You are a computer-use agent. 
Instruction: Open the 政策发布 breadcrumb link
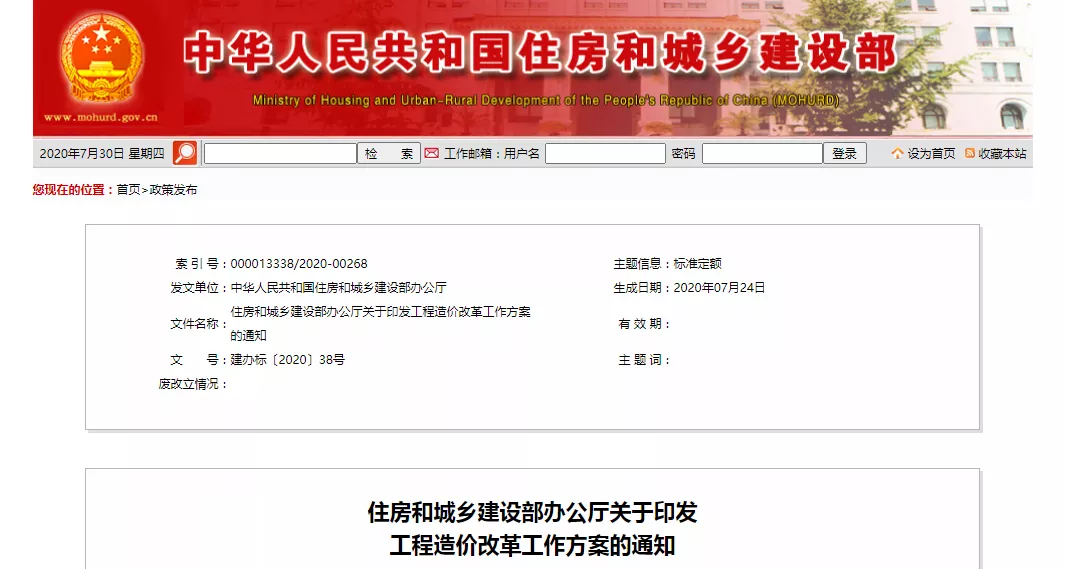pos(173,190)
